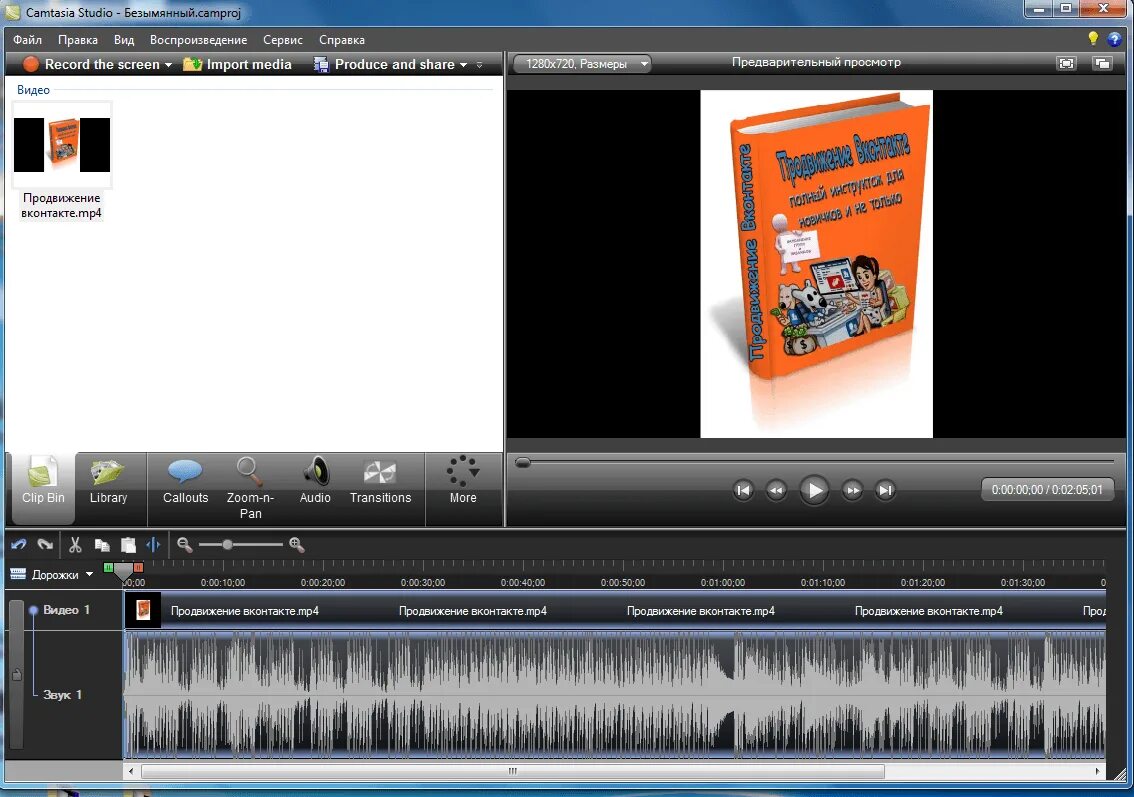Screen dimensions: 1134x797
Task: Click the Undo icon
Action: 19,545
